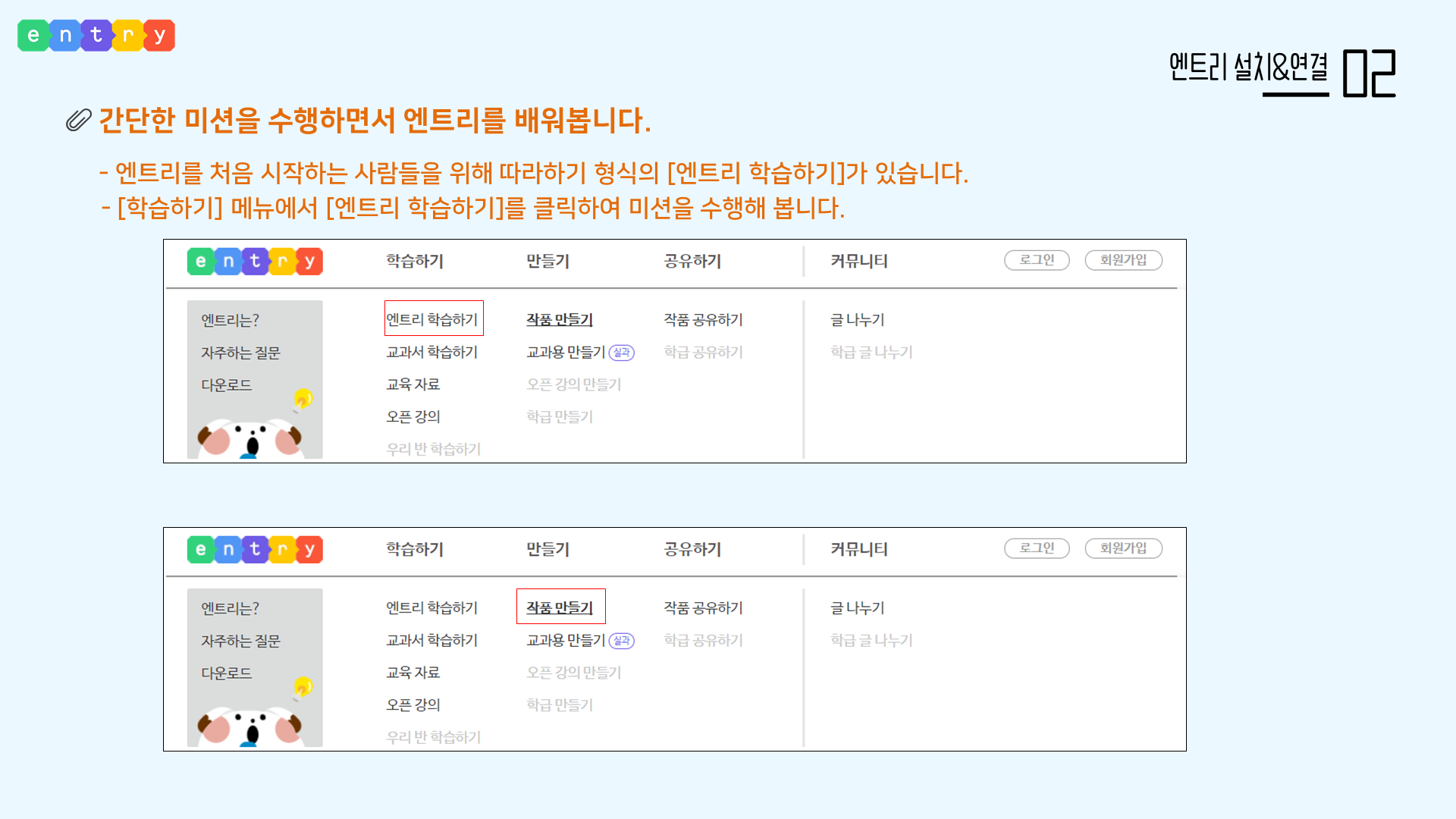Select 학급 공유하기 in lower screenshot
This screenshot has width=1456, height=819.
[704, 640]
